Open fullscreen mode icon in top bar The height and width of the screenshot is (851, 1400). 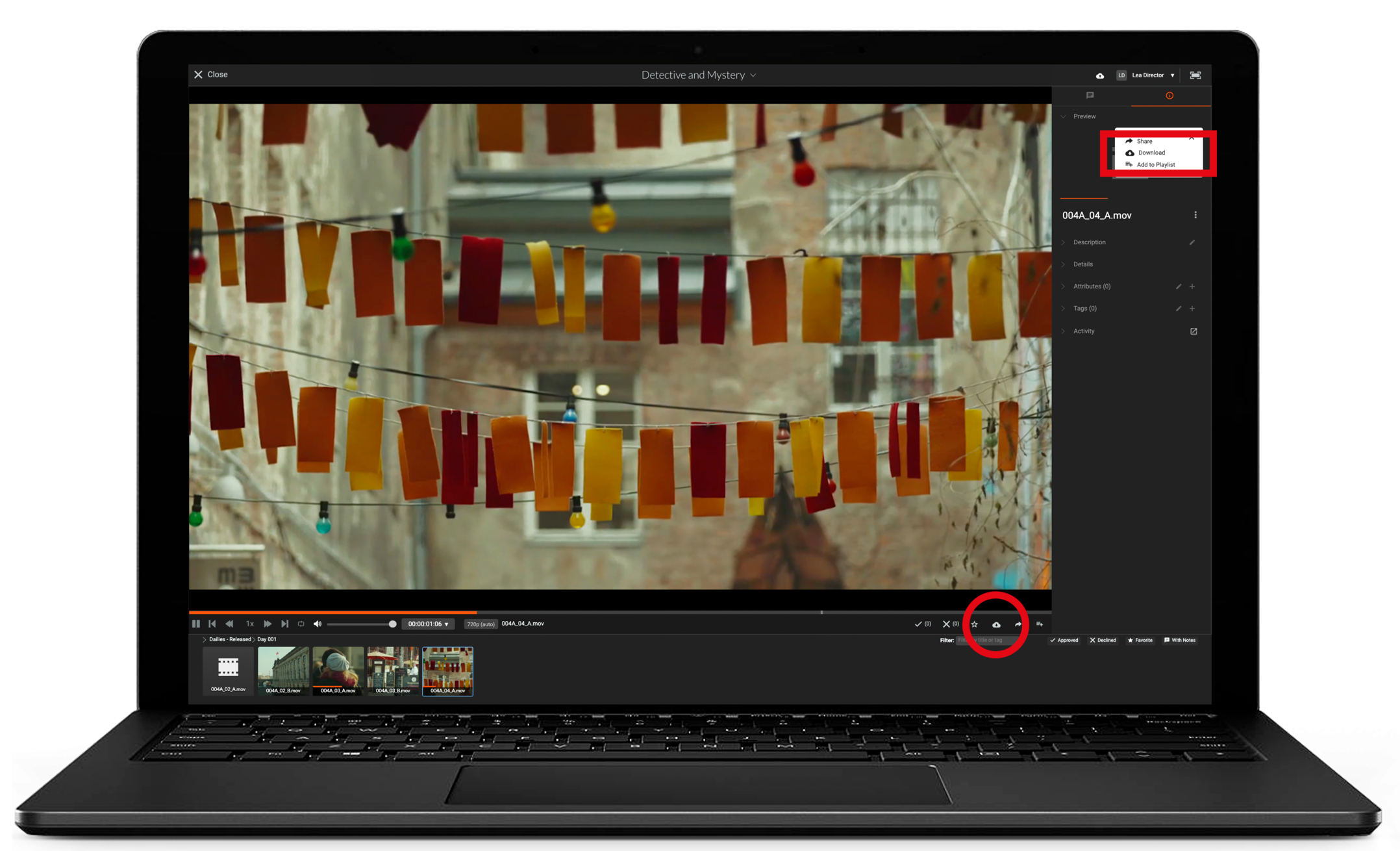[x=1195, y=75]
